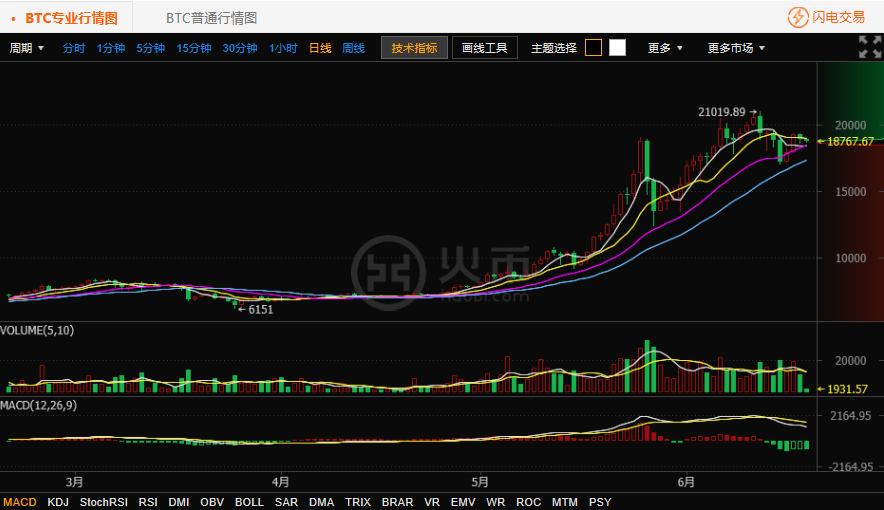Switch to the 15分钟 interval
This screenshot has width=884, height=510.
194,48
